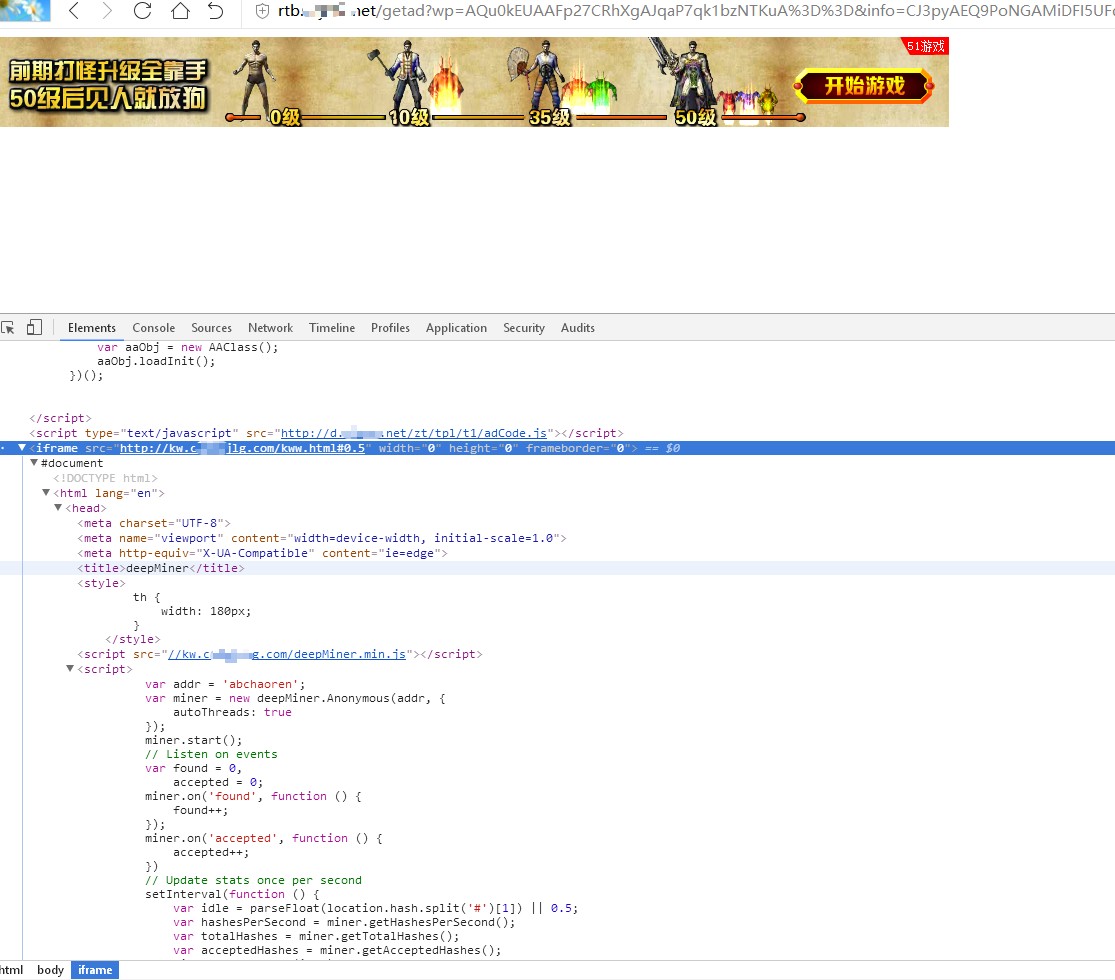This screenshot has width=1115, height=980.
Task: Collapse the head node
Action: click(x=58, y=508)
